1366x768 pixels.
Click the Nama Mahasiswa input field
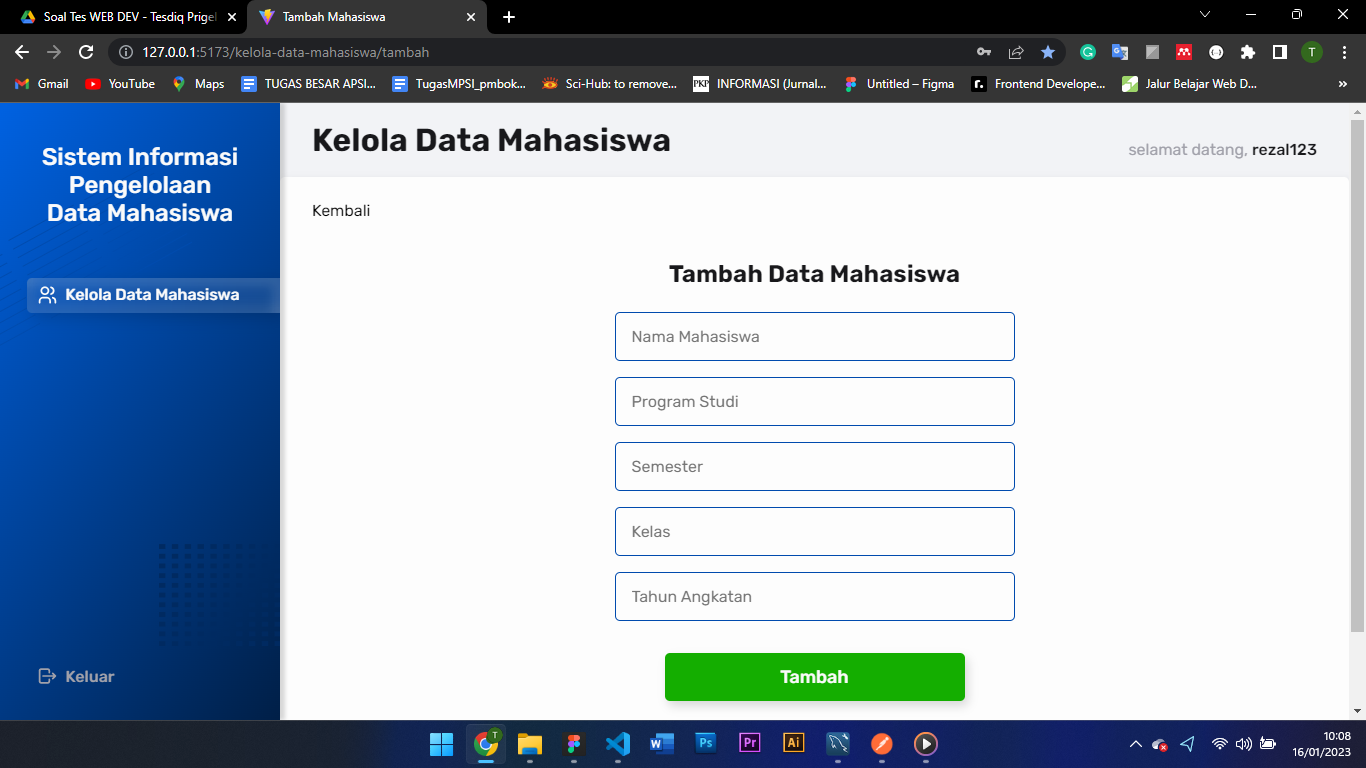point(814,336)
